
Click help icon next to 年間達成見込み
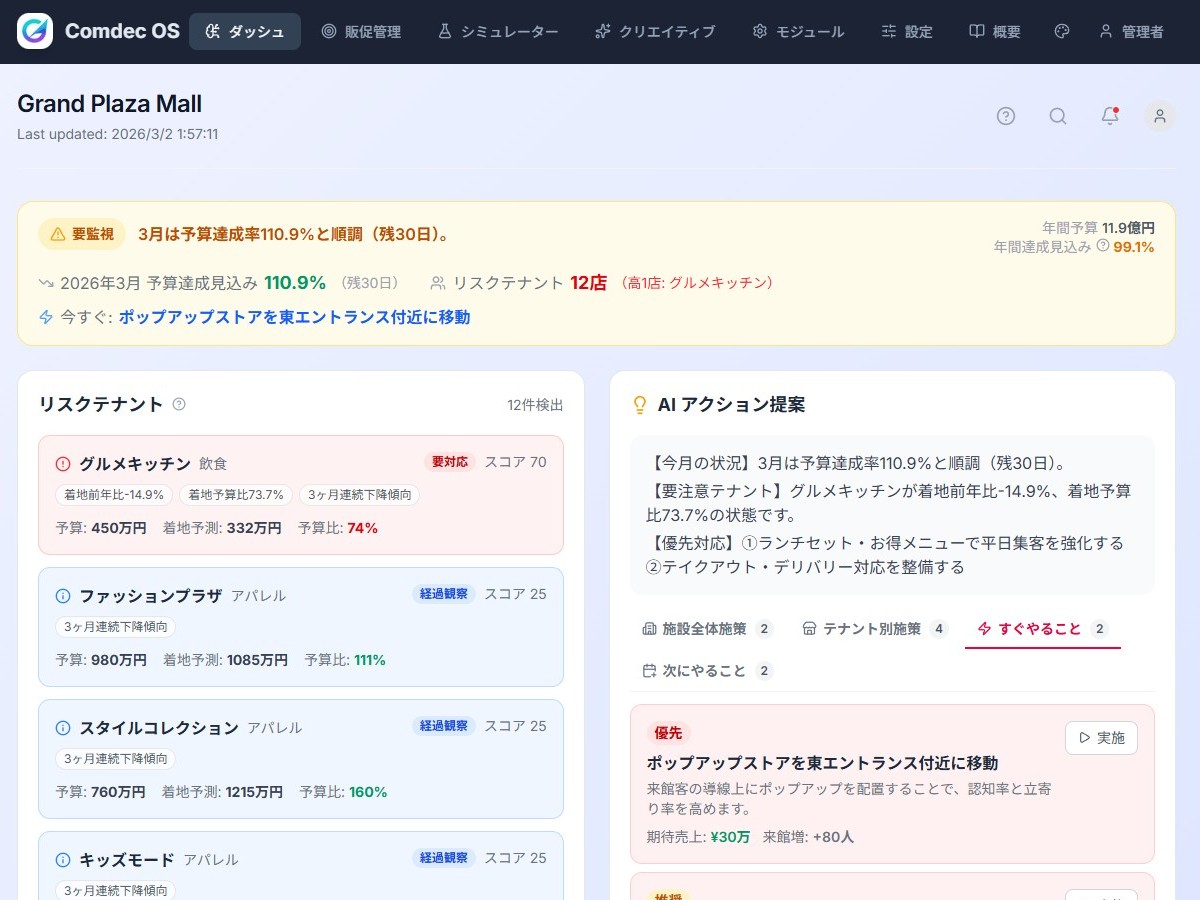click(x=1103, y=246)
